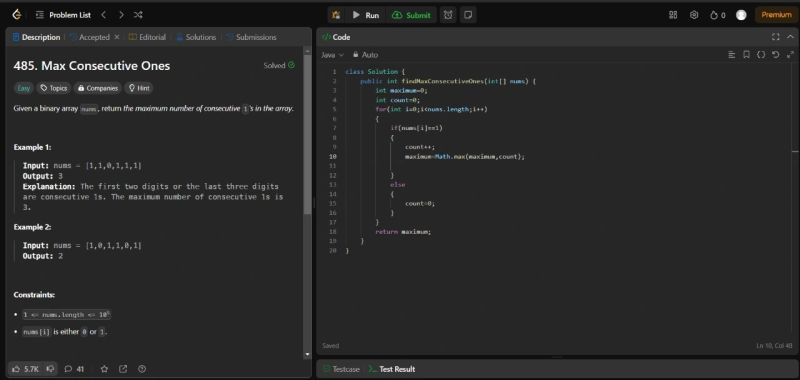This screenshot has width=800, height=380.
Task: Open feedback help circle icon
Action: pos(142,369)
